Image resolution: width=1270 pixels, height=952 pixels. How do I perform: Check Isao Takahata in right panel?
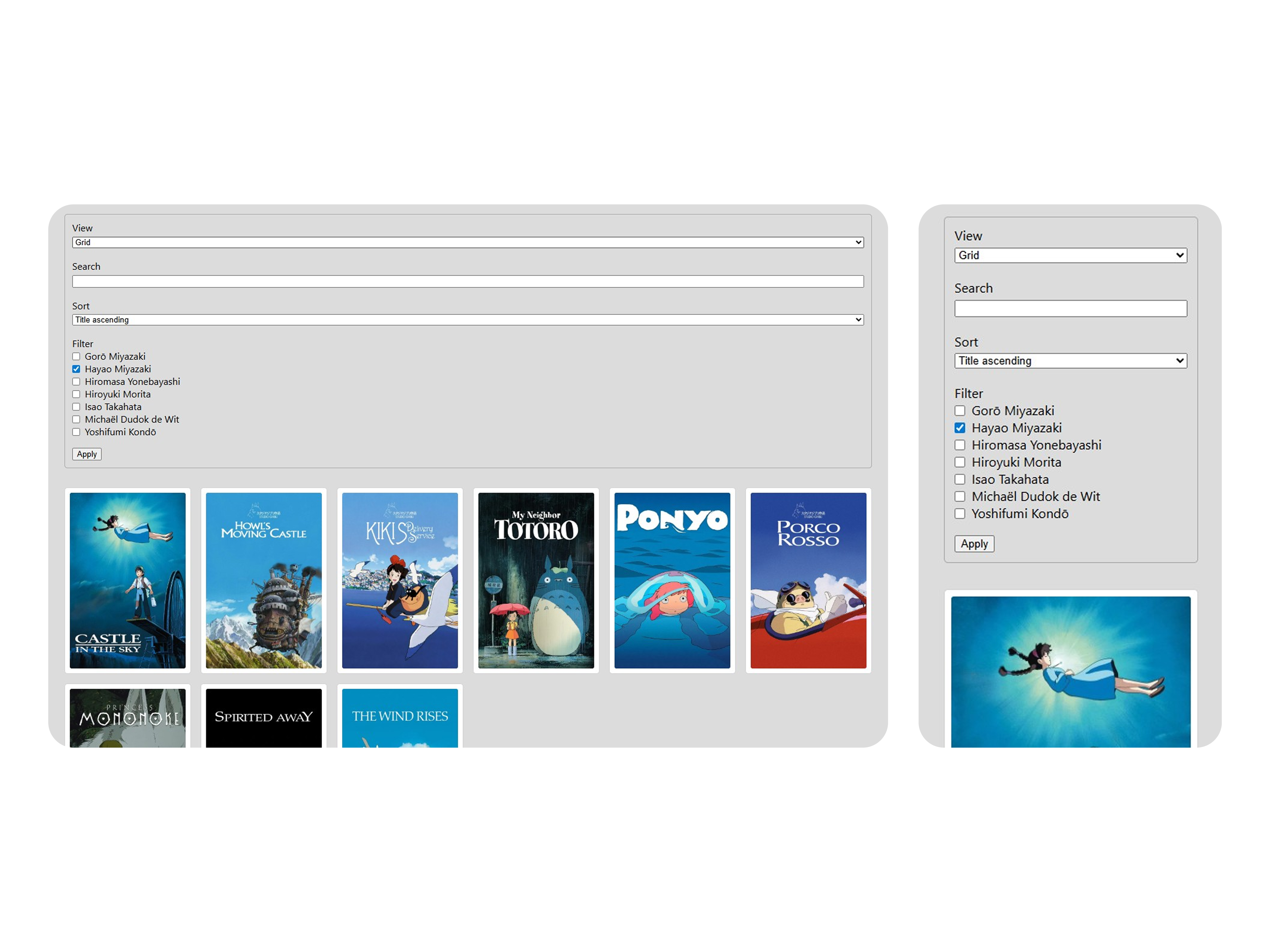coord(959,479)
